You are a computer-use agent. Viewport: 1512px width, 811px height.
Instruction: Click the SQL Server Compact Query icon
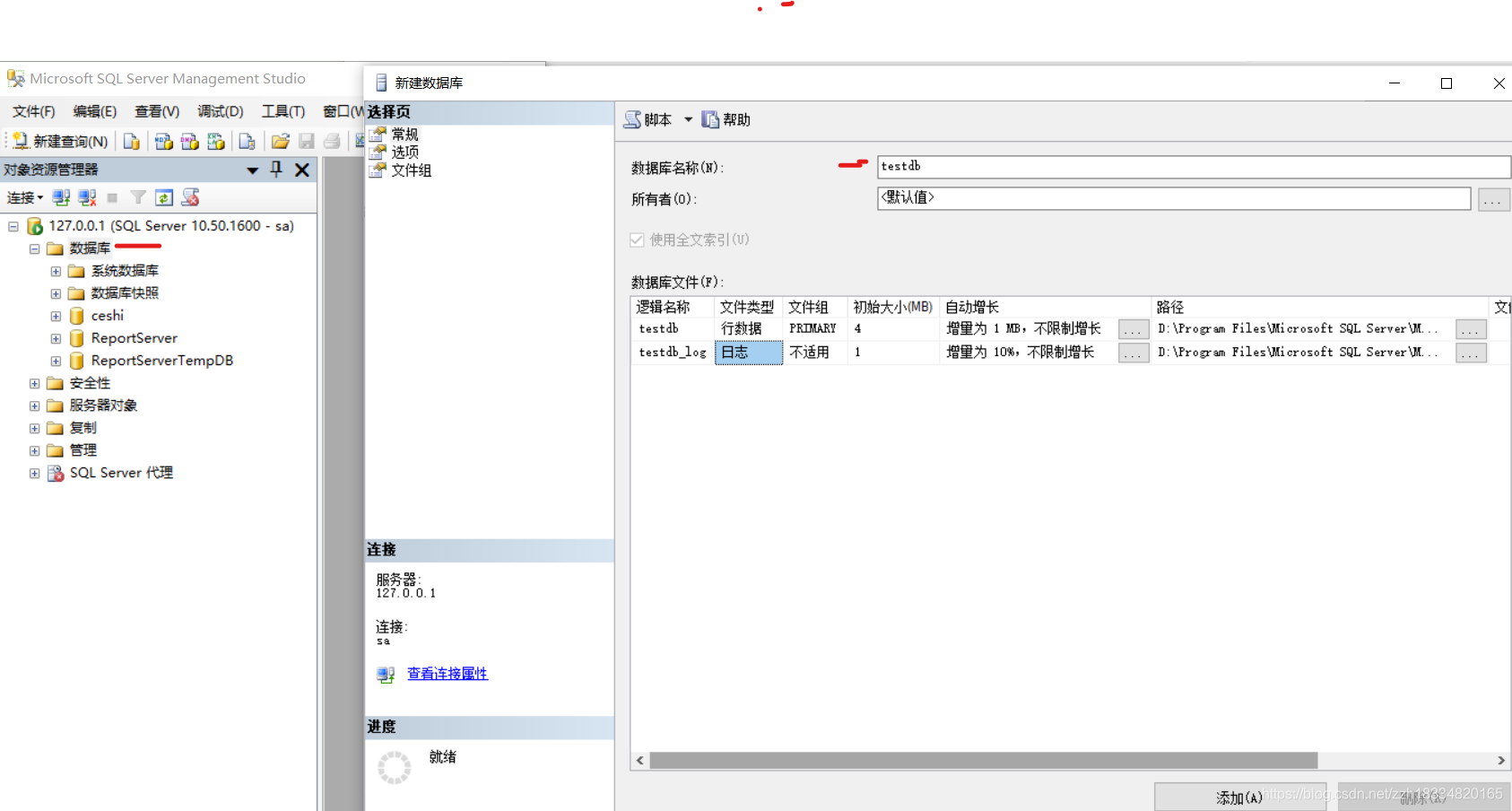pyautogui.click(x=248, y=141)
